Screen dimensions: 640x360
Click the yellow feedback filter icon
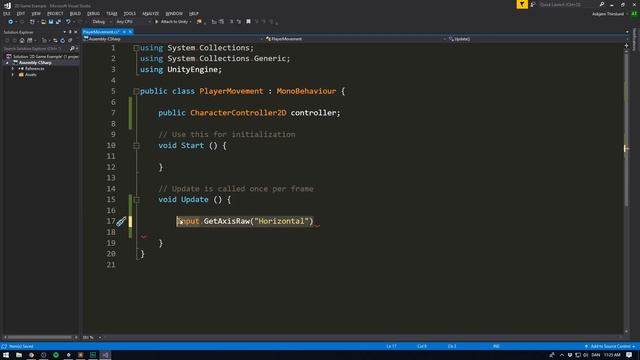522,4
